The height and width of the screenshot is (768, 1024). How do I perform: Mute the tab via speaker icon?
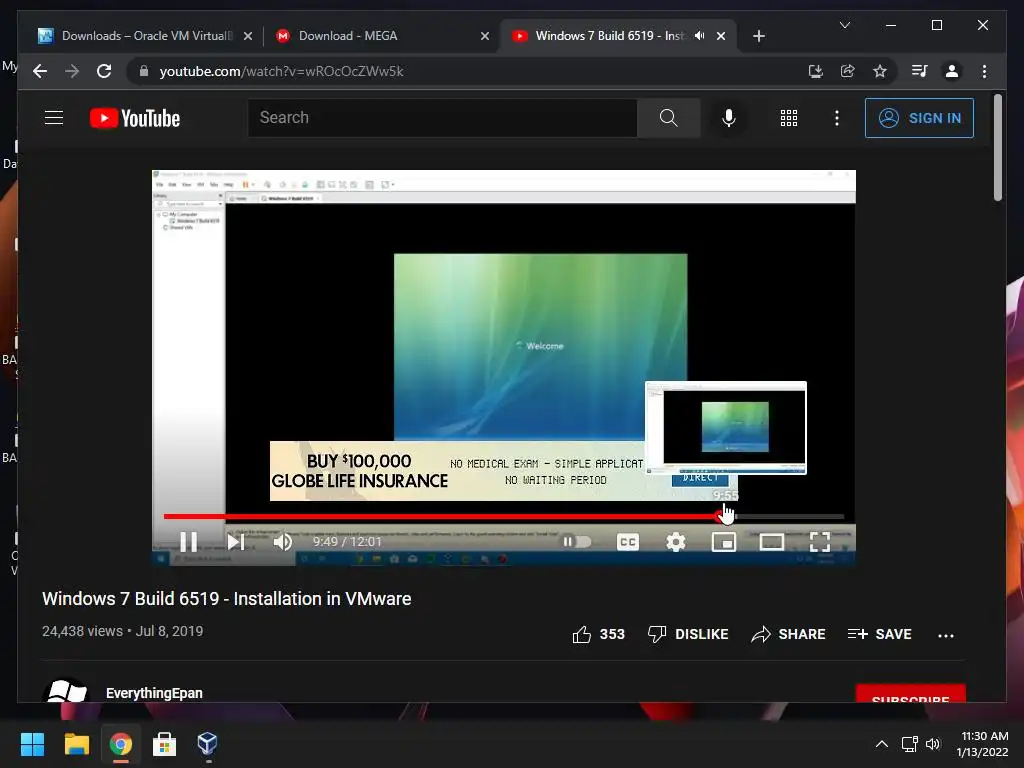tap(699, 36)
